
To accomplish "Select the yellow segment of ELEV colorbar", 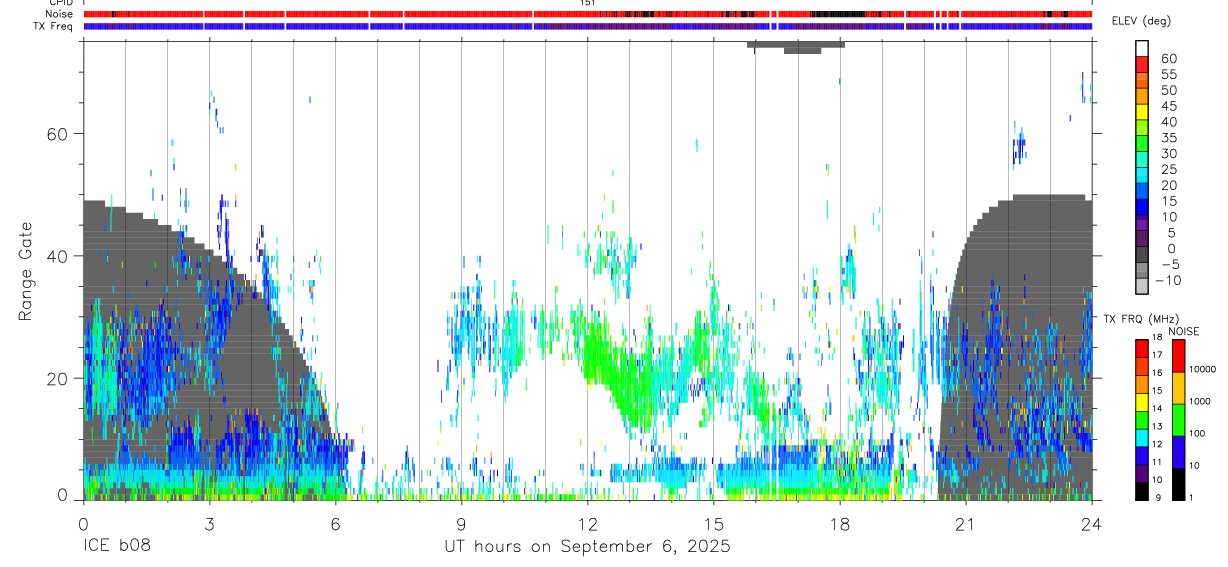I will pos(1142,112).
